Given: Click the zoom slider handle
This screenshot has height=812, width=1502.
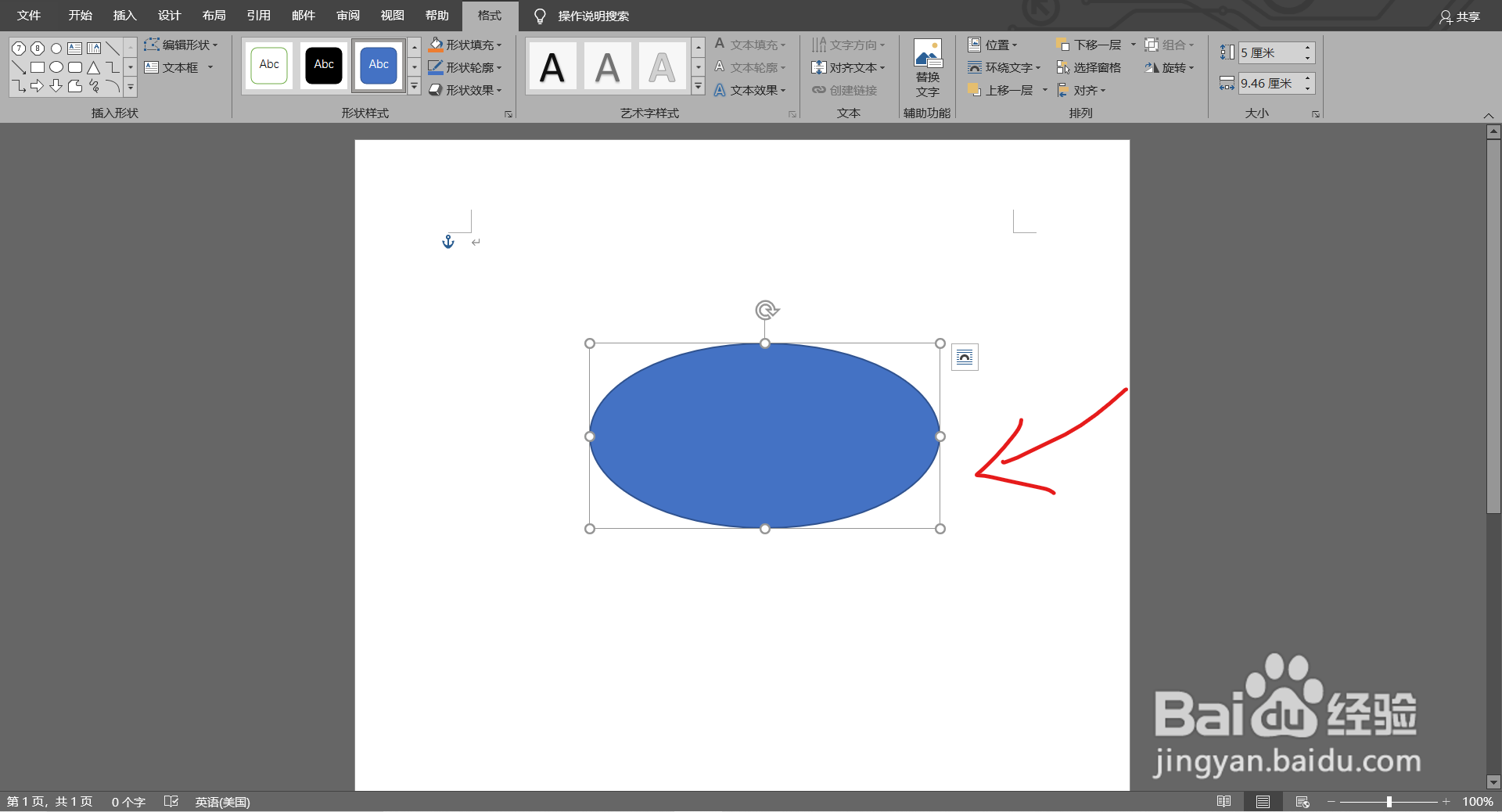Looking at the screenshot, I should point(1389,802).
